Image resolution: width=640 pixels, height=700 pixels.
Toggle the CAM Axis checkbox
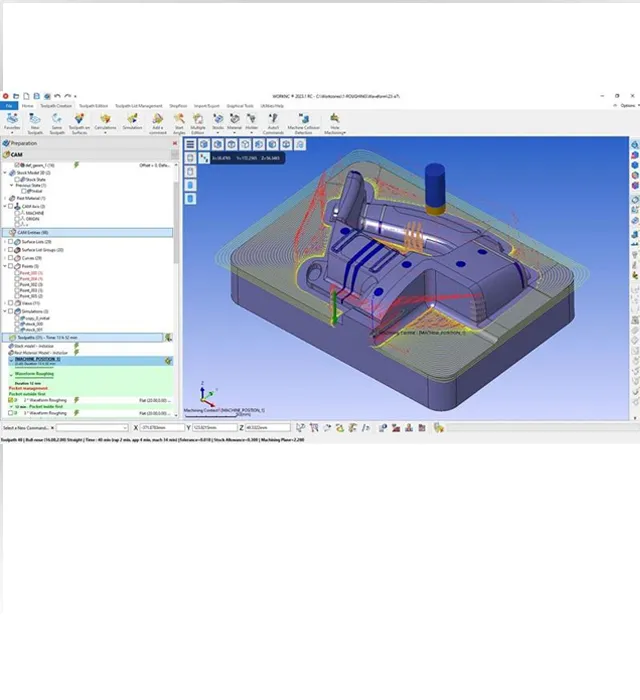pos(11,206)
